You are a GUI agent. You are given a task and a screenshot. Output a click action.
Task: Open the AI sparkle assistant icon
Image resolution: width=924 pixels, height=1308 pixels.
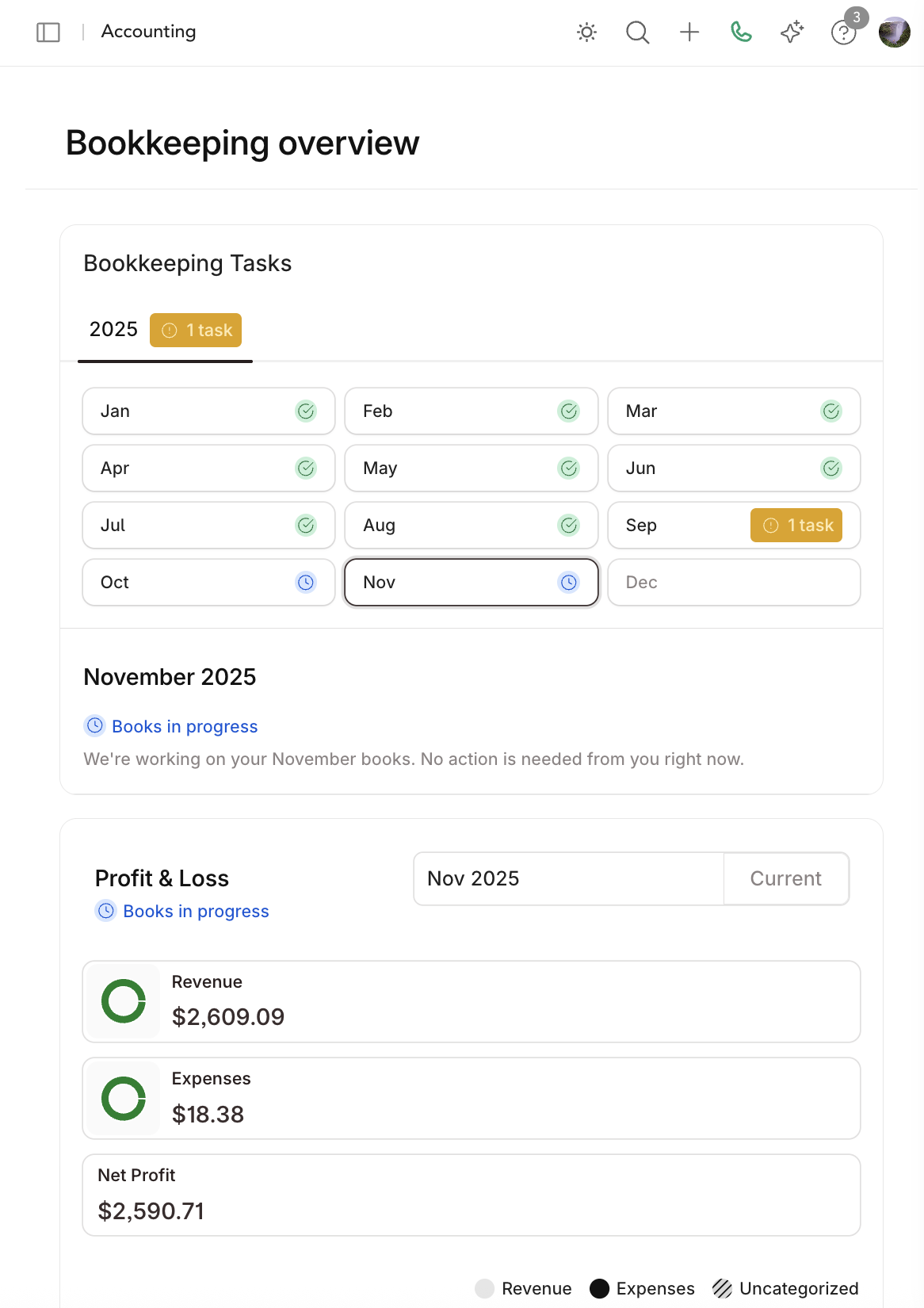coord(792,33)
